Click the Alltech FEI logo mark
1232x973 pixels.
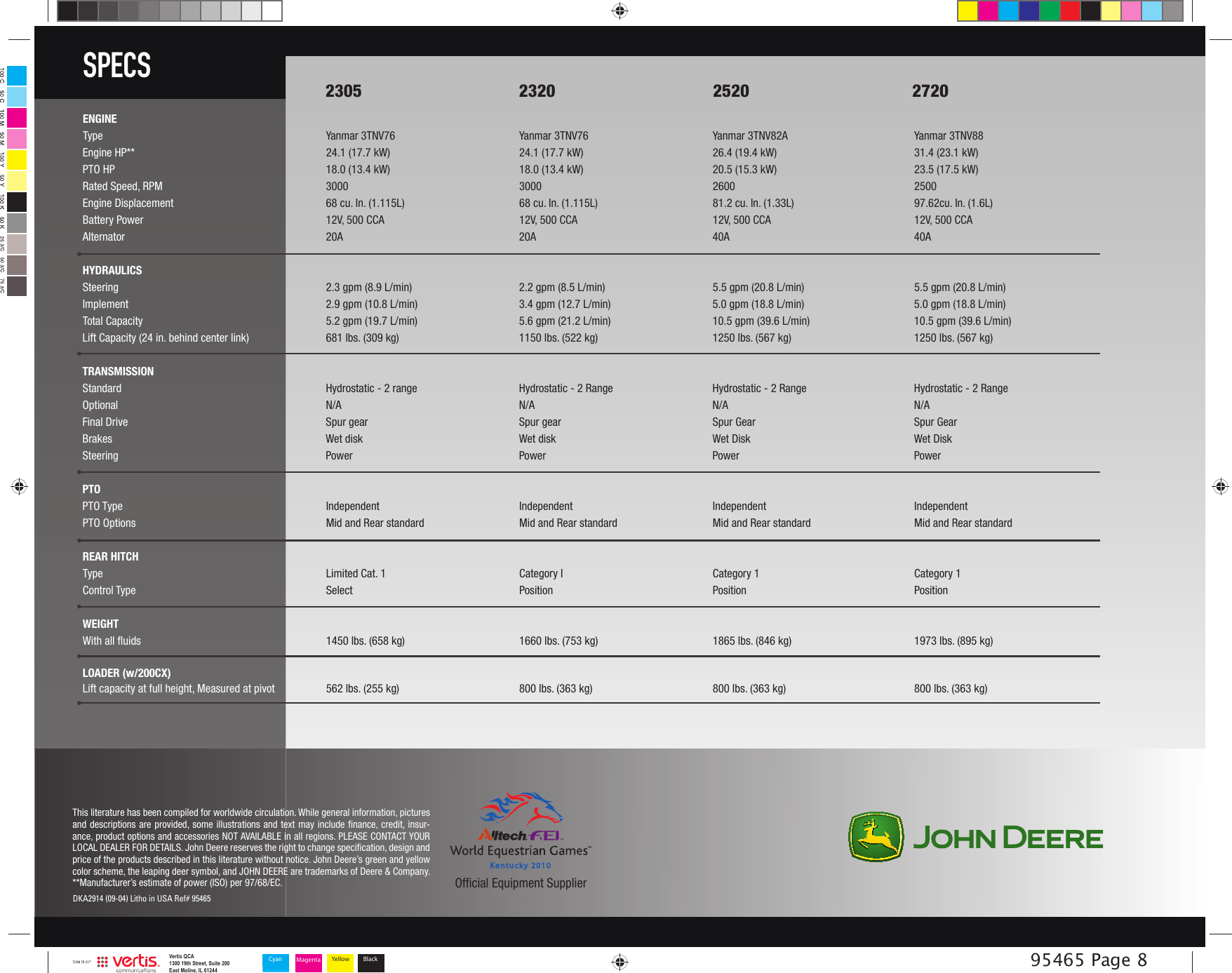(x=521, y=836)
